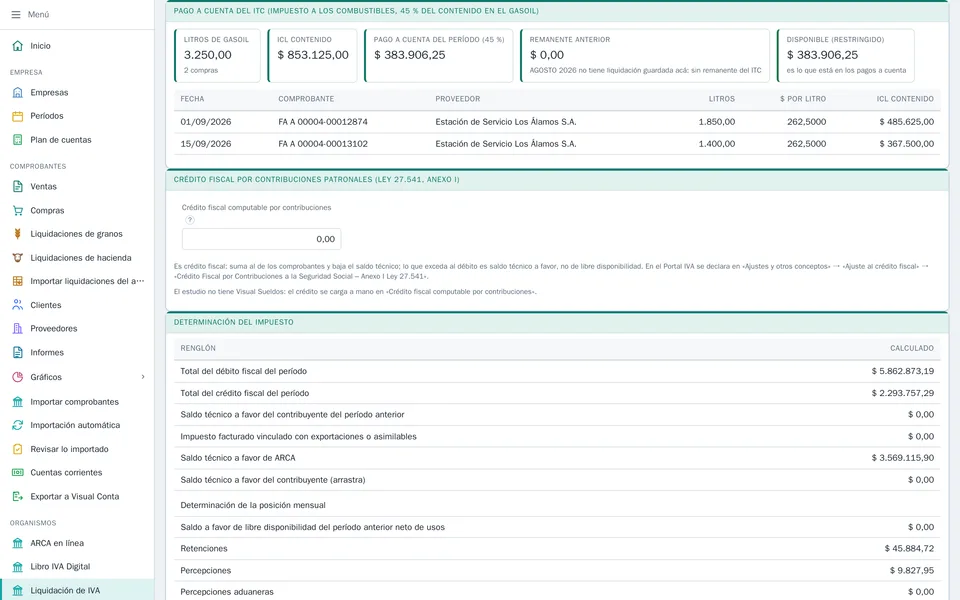The image size is (960, 600).
Task: Open Períodos calendar icon
Action: coord(18,116)
